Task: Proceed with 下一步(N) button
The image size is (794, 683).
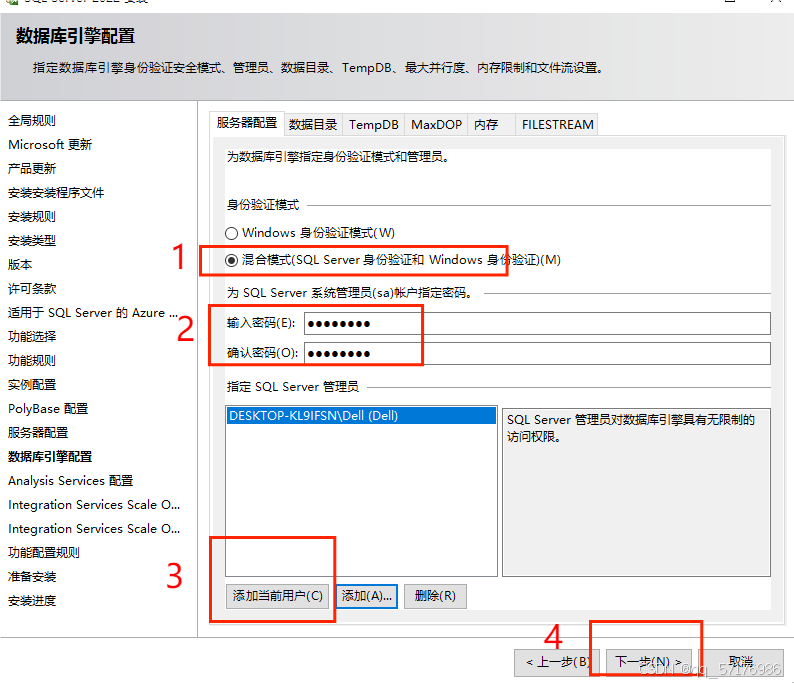Action: pyautogui.click(x=649, y=662)
